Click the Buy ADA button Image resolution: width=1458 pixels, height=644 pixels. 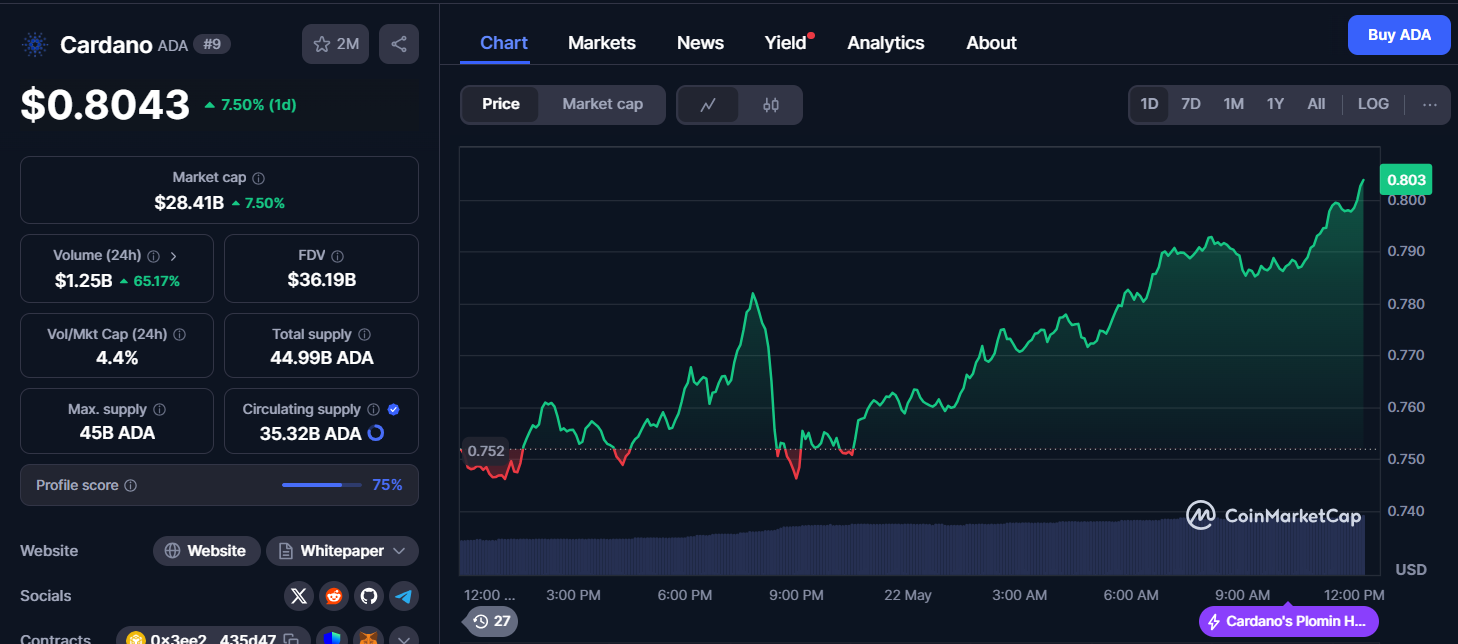(1399, 35)
